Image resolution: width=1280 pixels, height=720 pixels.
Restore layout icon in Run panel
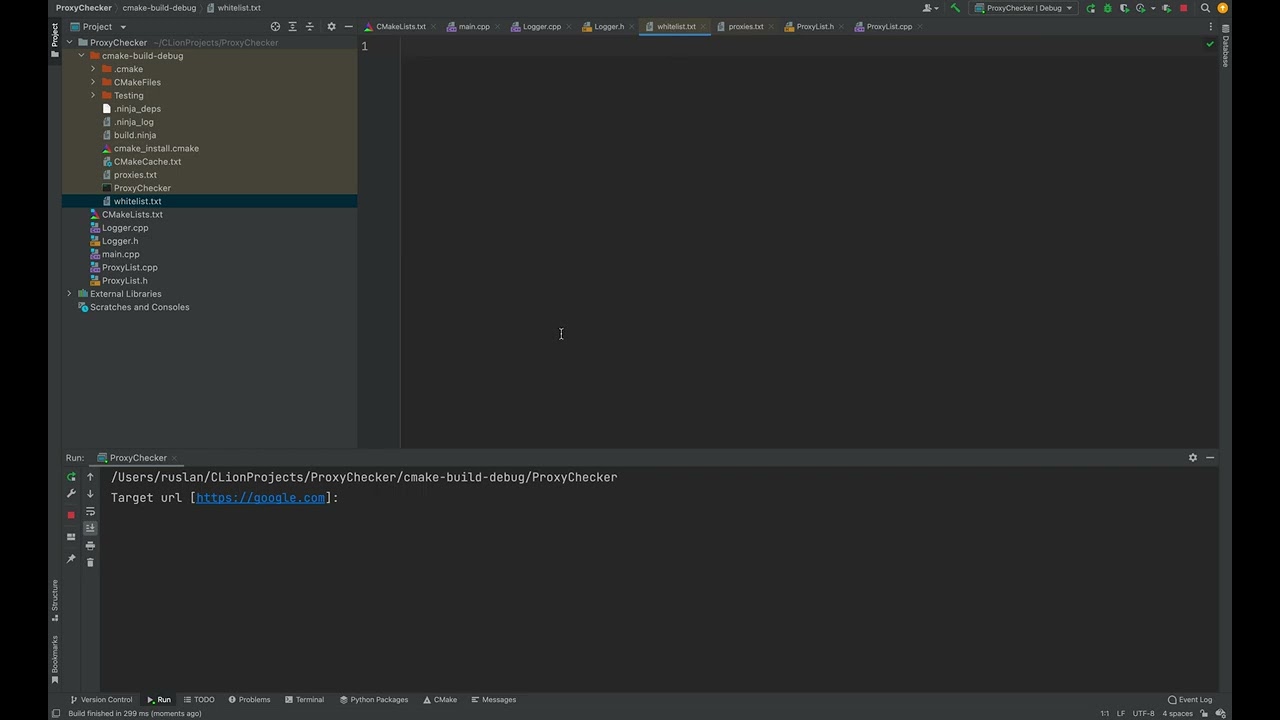[x=71, y=537]
